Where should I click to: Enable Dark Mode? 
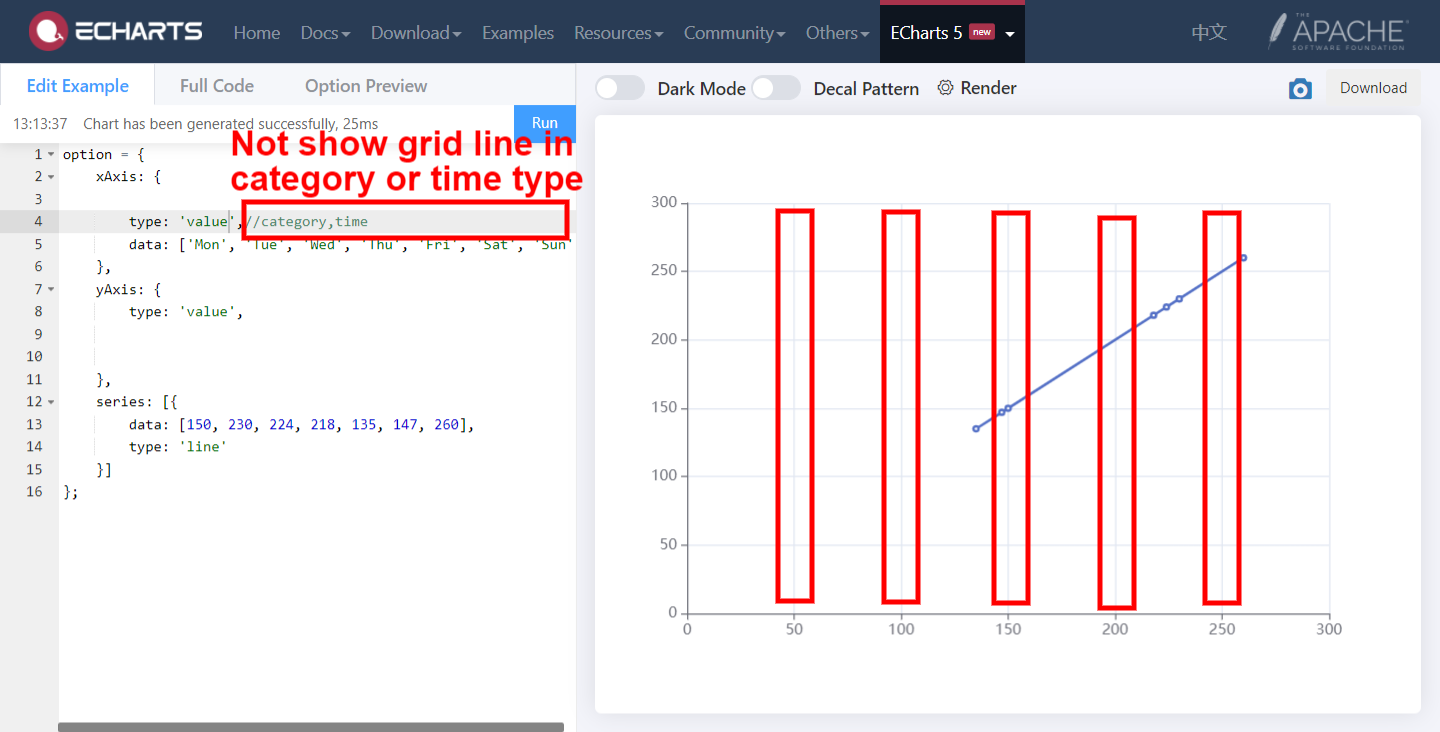click(x=619, y=88)
